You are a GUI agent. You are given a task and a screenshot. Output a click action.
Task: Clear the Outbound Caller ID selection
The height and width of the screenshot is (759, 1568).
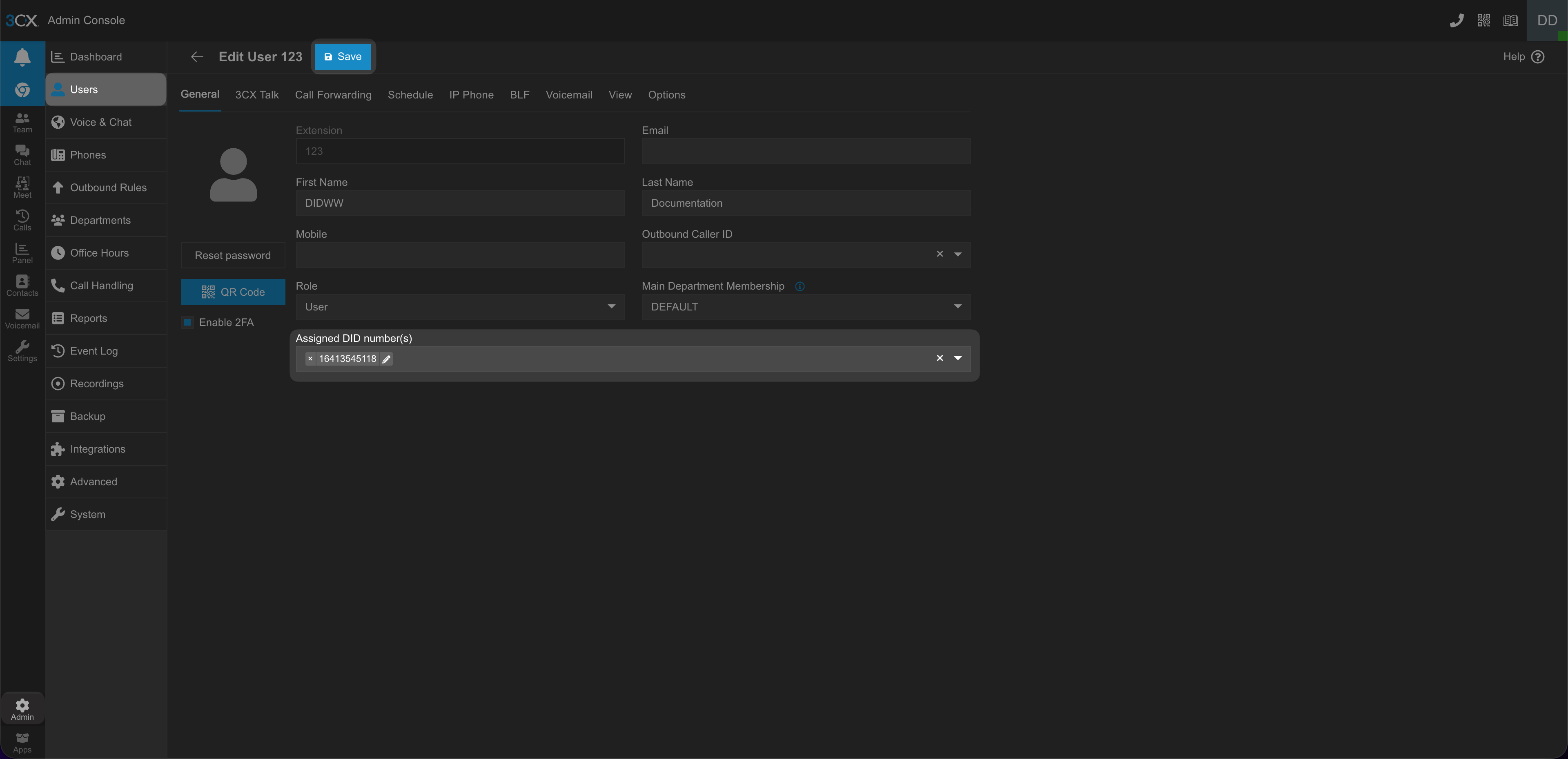click(x=939, y=254)
